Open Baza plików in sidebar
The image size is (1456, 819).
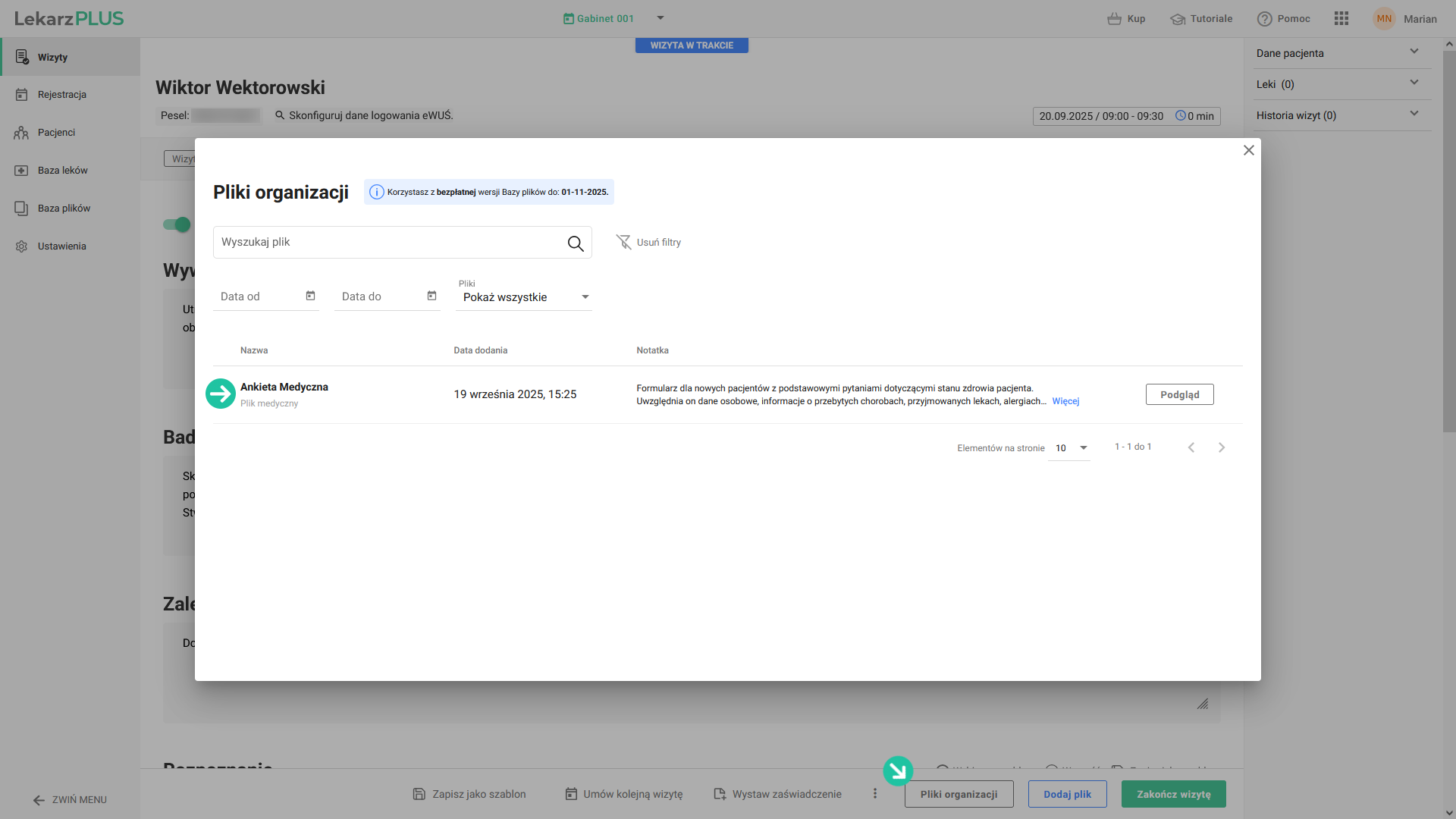(x=64, y=209)
